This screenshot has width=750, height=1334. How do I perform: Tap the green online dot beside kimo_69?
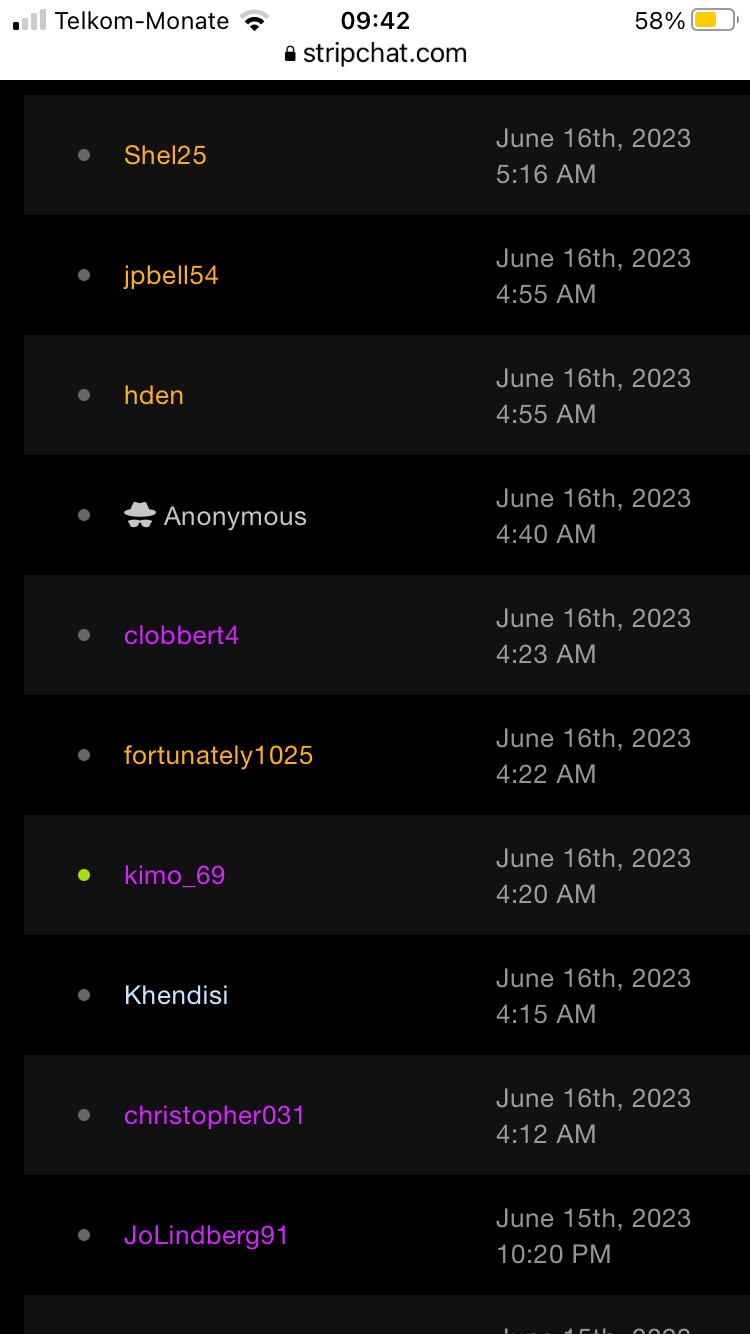coord(84,875)
